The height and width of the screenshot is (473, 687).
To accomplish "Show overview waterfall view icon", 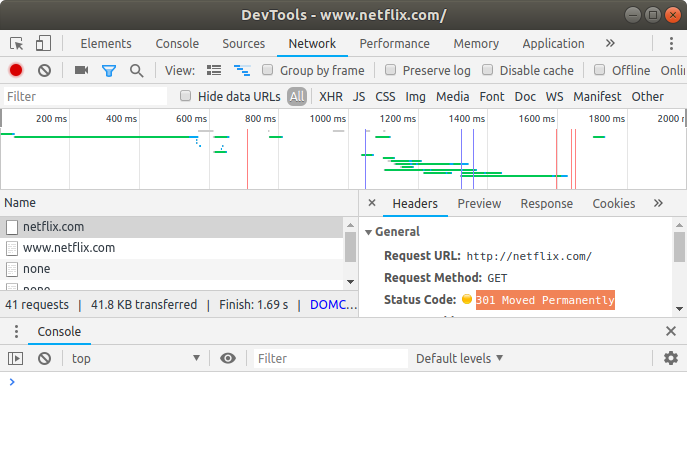I will [242, 70].
